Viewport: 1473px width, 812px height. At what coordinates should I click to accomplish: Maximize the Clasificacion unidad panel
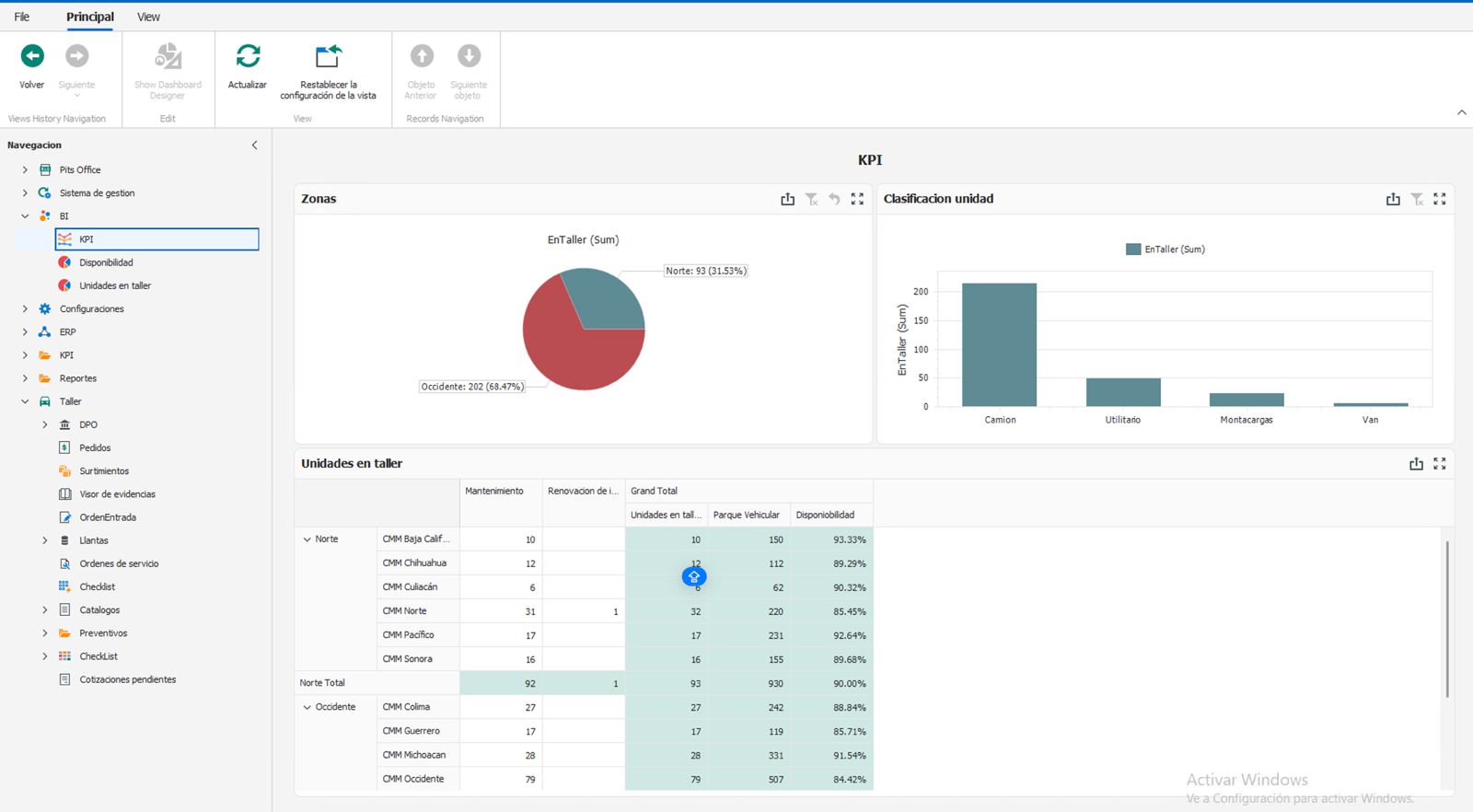(1440, 199)
